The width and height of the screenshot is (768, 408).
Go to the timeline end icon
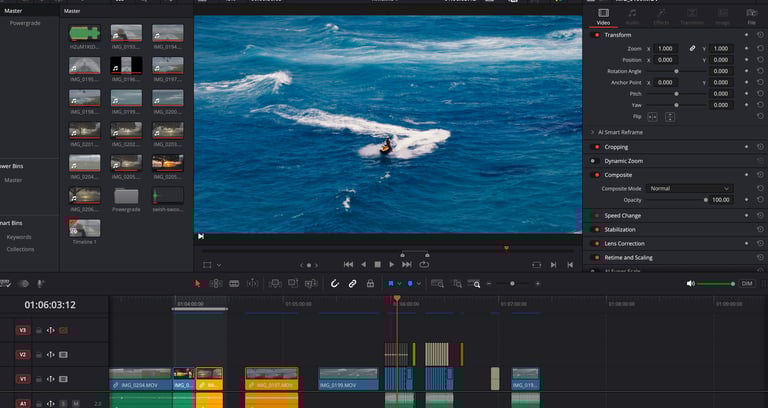[x=570, y=264]
